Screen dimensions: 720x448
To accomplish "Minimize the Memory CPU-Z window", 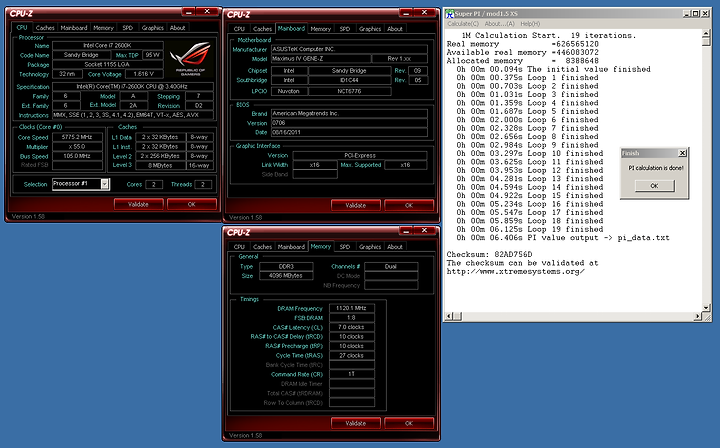I will click(406, 231).
